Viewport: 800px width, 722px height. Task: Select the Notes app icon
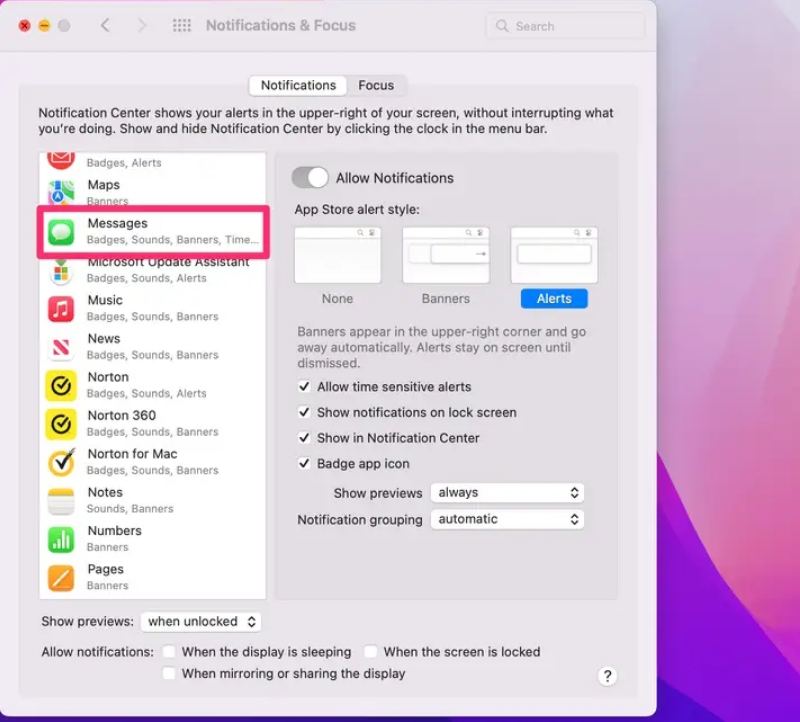tap(61, 500)
